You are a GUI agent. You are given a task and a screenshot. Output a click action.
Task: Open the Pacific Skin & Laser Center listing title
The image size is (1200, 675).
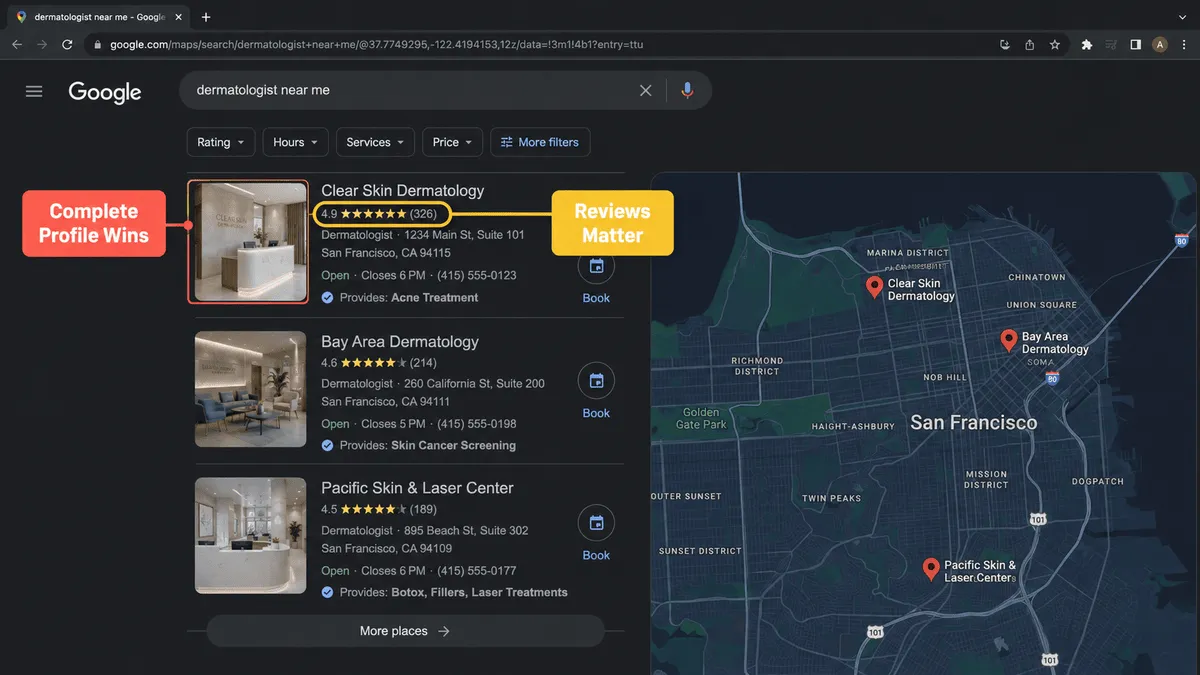[417, 488]
